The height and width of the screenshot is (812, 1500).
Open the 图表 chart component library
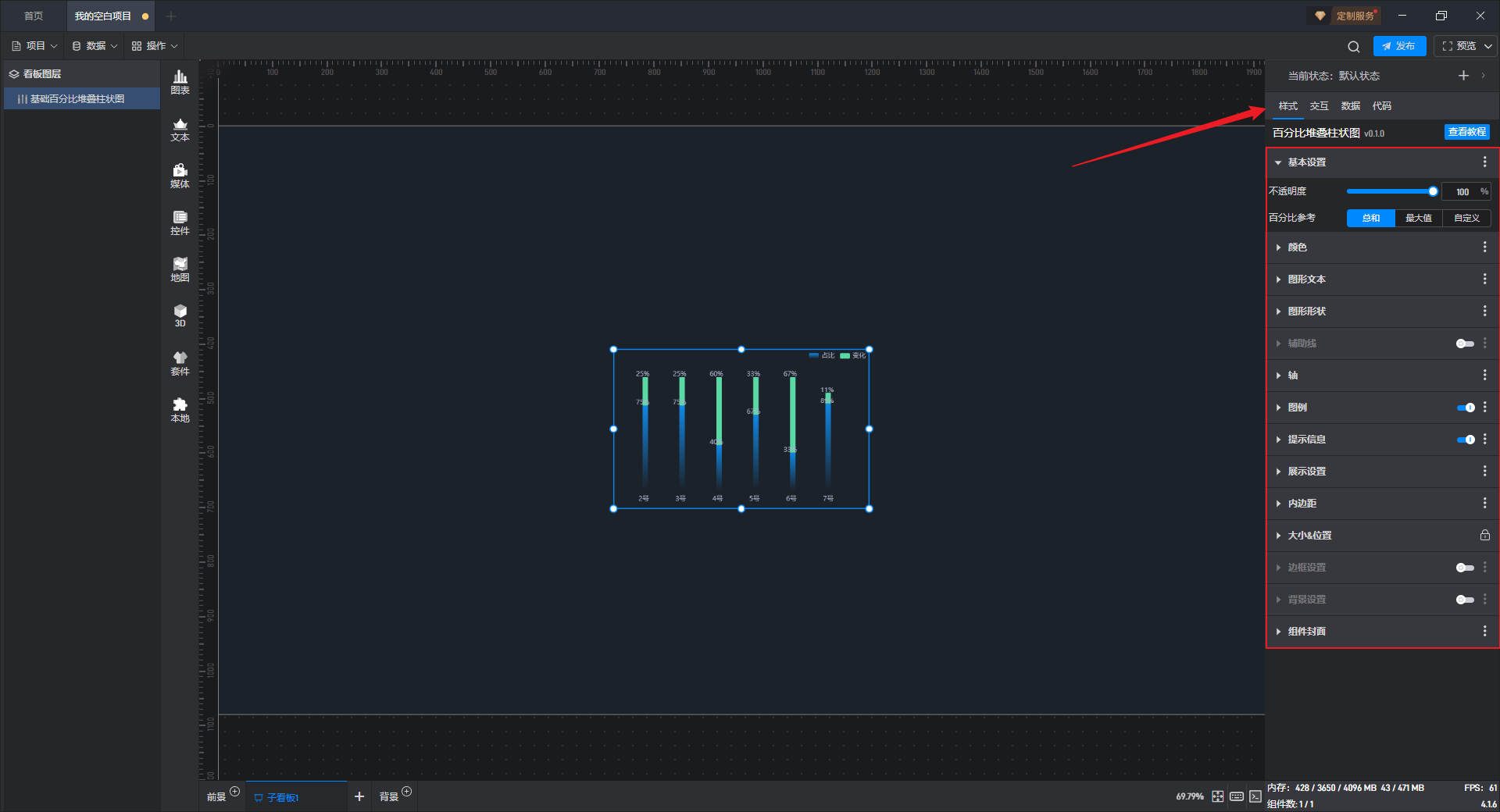[x=180, y=82]
